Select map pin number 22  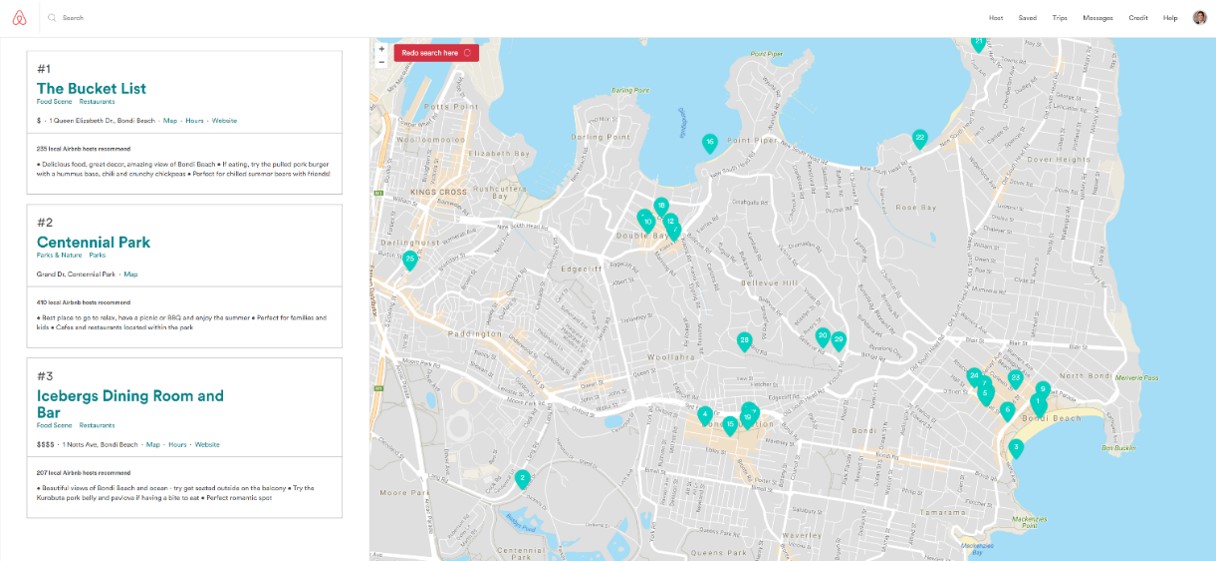coord(920,138)
